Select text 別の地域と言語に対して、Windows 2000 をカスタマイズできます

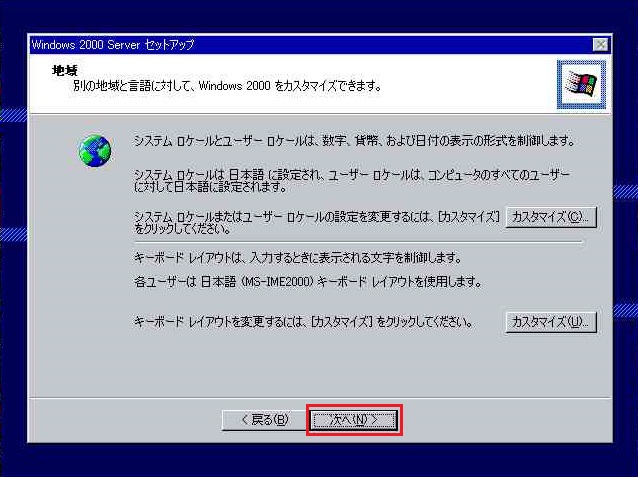(x=228, y=86)
